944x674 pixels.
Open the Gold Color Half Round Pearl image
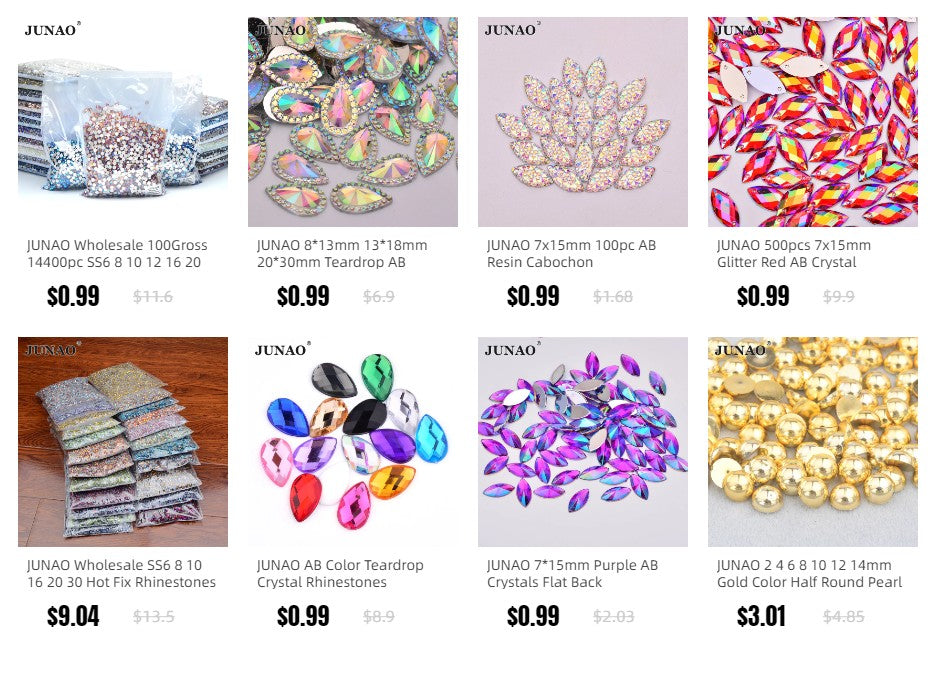(x=813, y=442)
